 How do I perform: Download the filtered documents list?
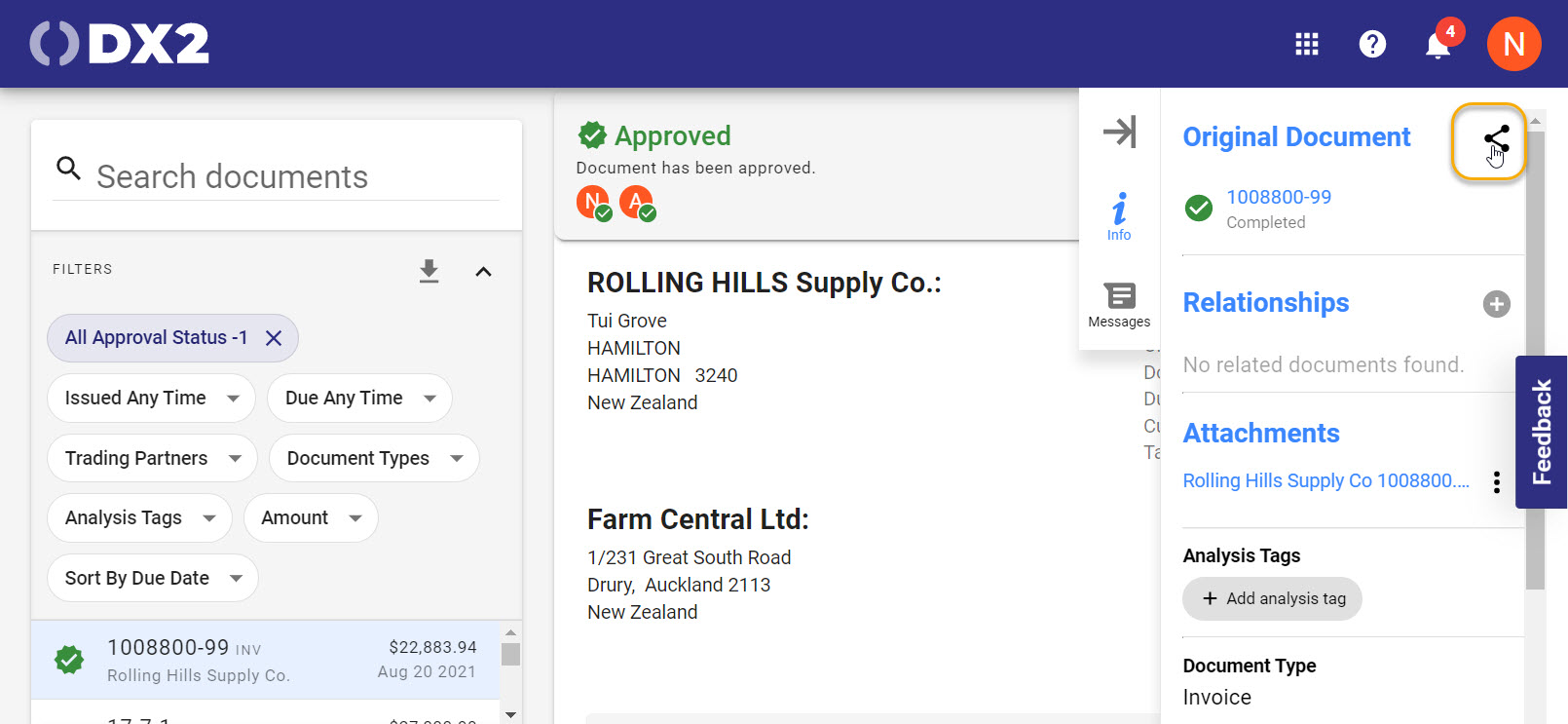pos(429,271)
